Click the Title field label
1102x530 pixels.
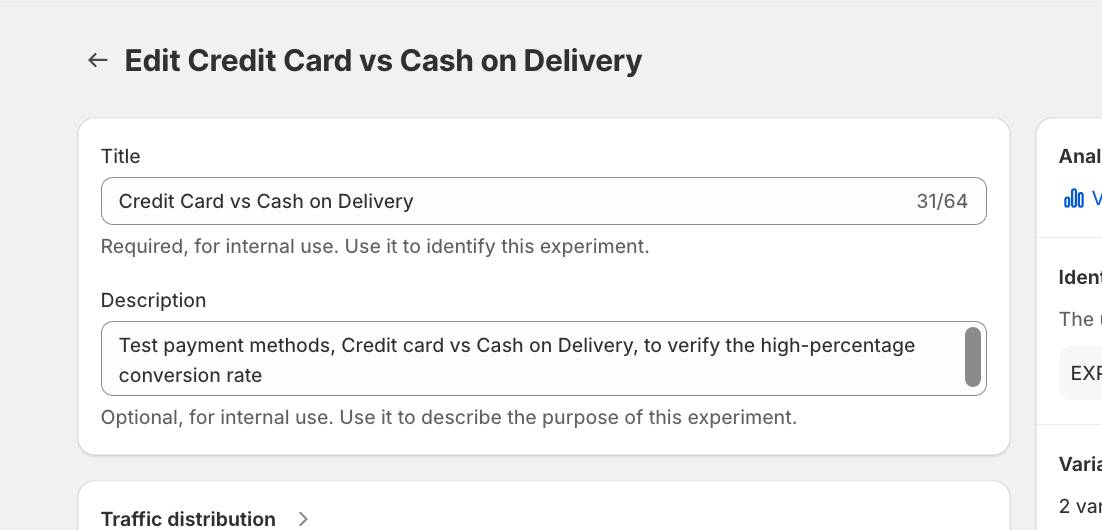pyautogui.click(x=121, y=156)
